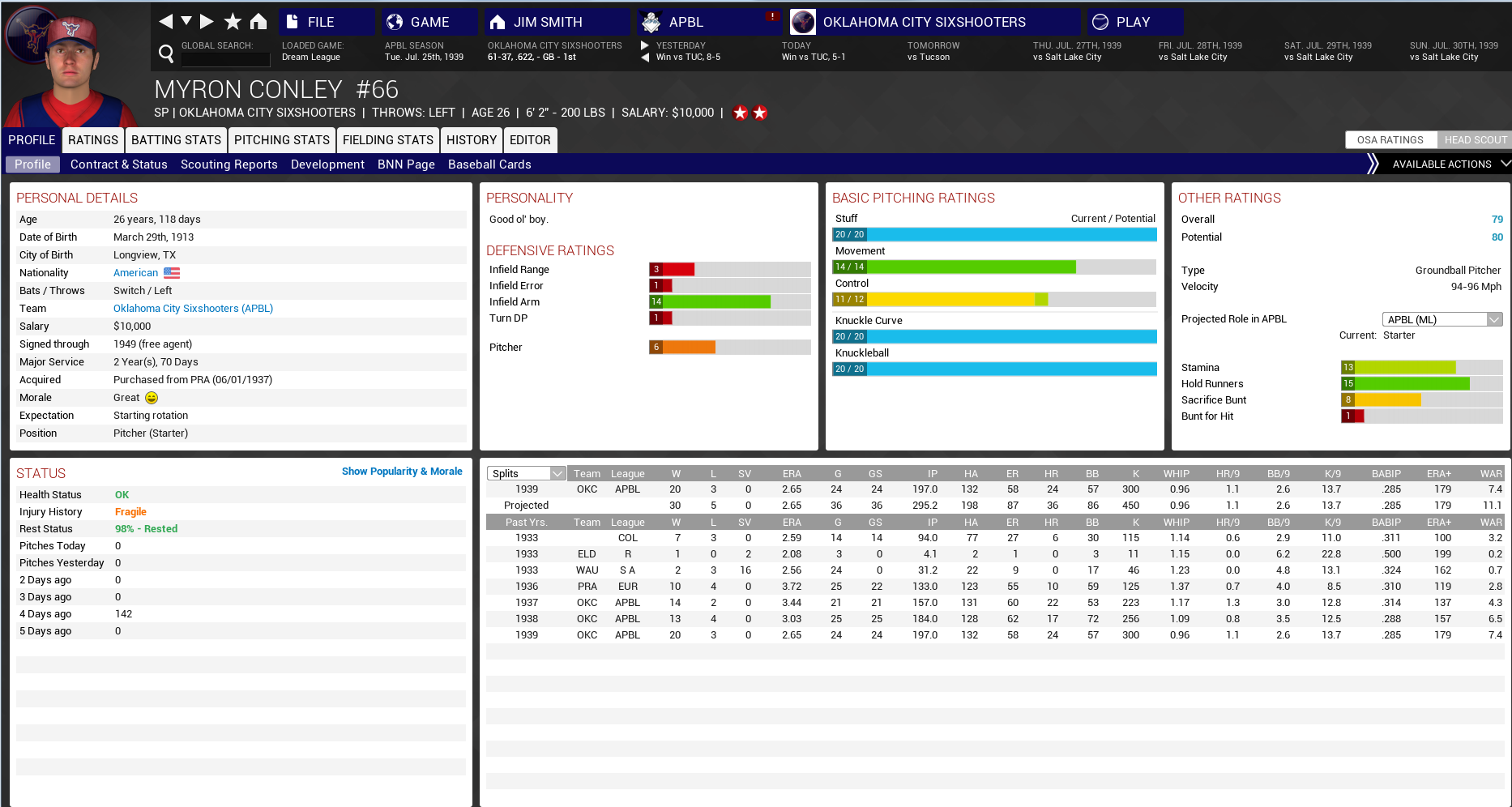
Task: Open the Splits dropdown
Action: click(526, 473)
